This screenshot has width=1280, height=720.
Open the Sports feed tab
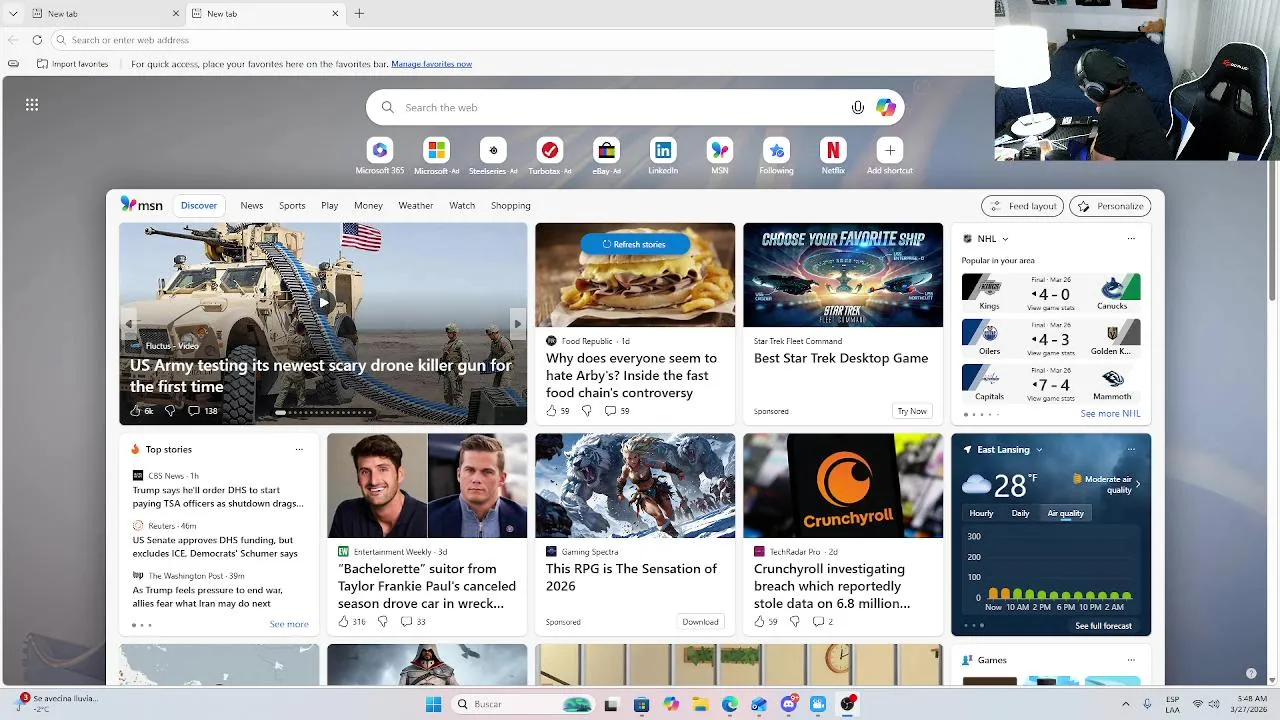coord(292,205)
